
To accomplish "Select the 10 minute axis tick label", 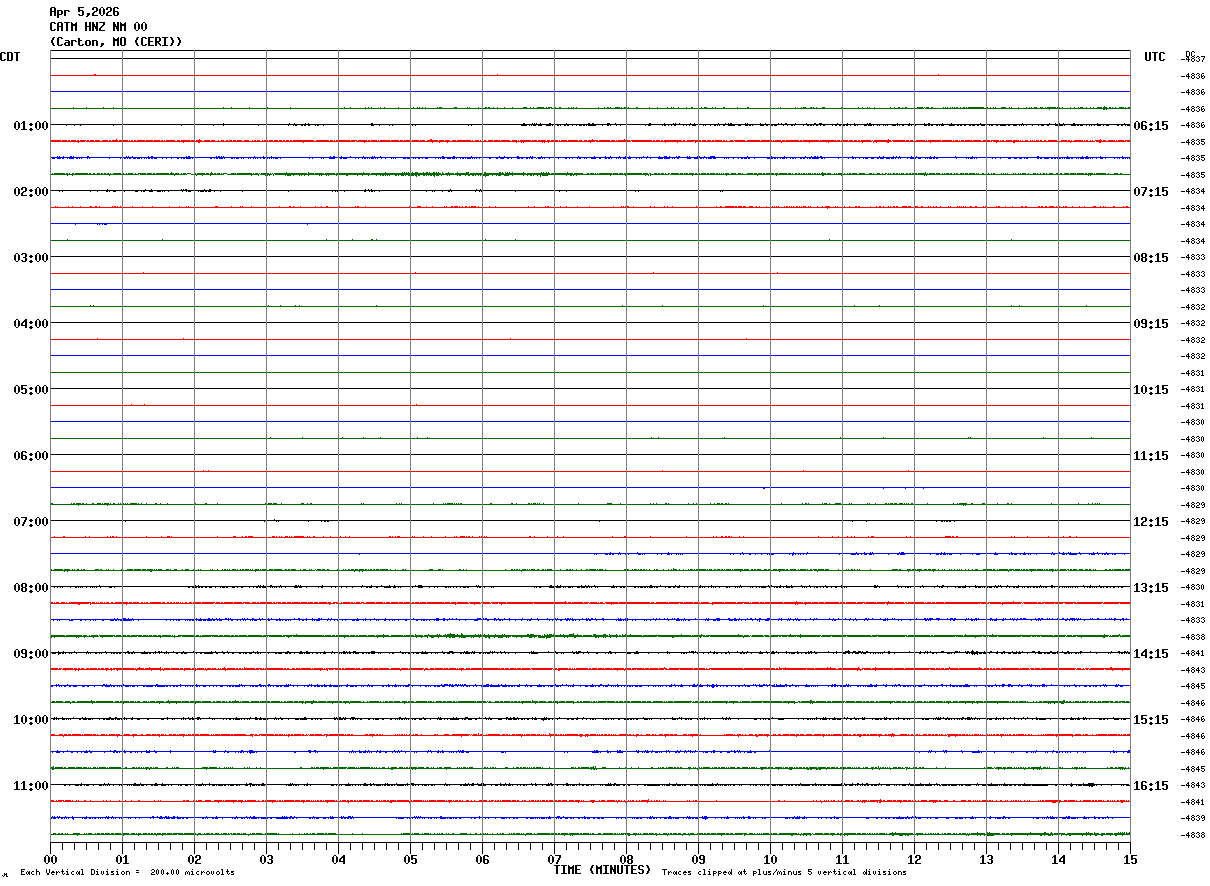I will pos(770,859).
